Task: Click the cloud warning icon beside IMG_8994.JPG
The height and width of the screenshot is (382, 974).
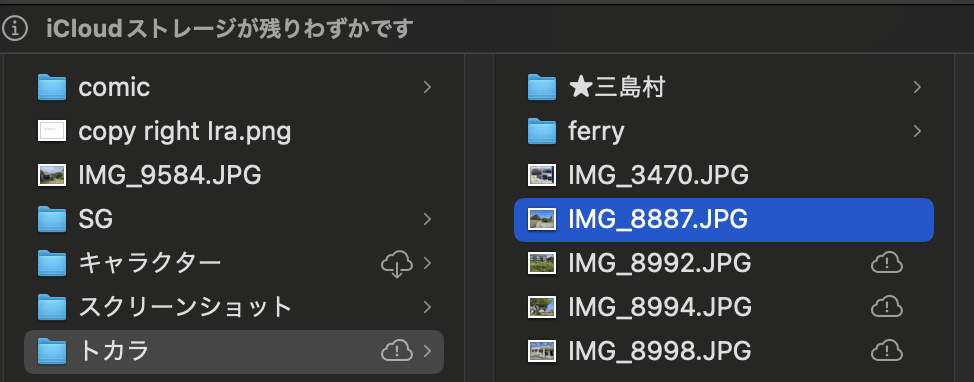Action: (886, 307)
